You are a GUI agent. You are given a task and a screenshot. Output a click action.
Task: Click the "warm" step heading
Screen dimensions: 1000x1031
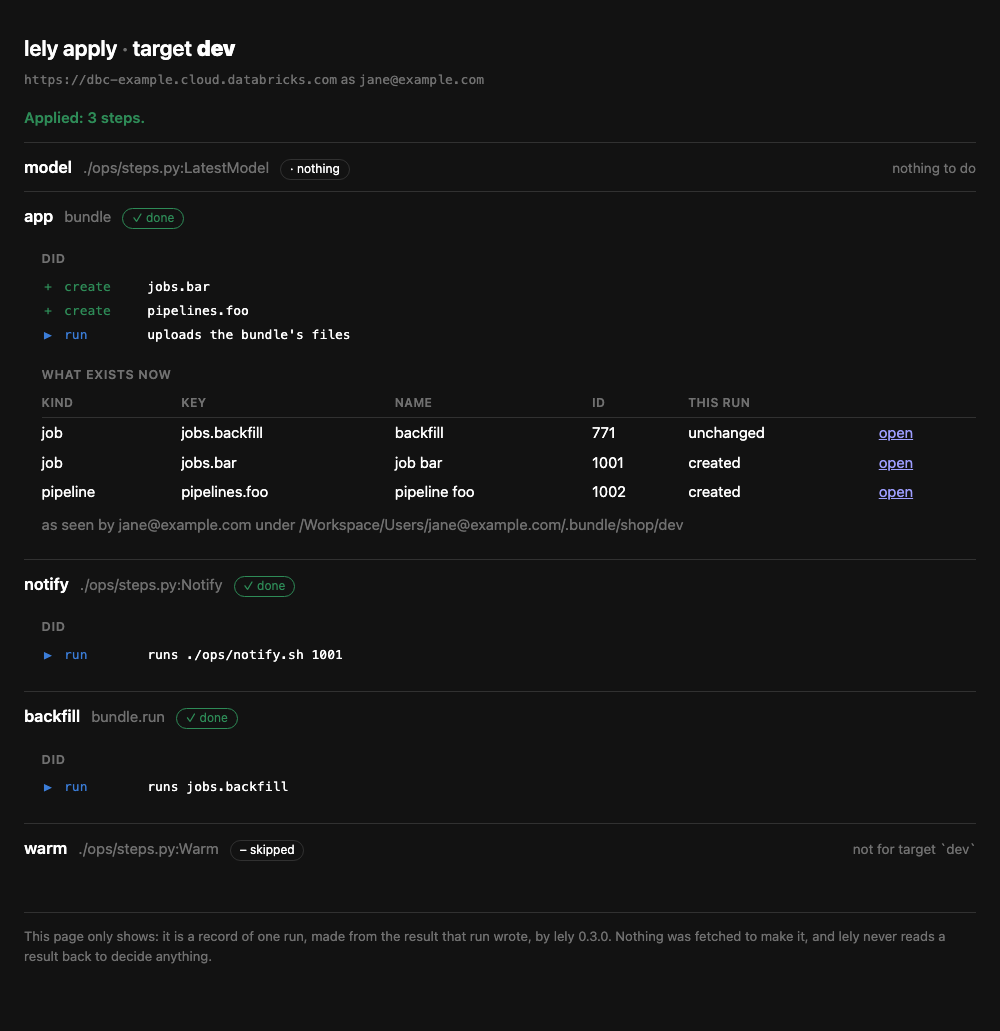click(46, 849)
